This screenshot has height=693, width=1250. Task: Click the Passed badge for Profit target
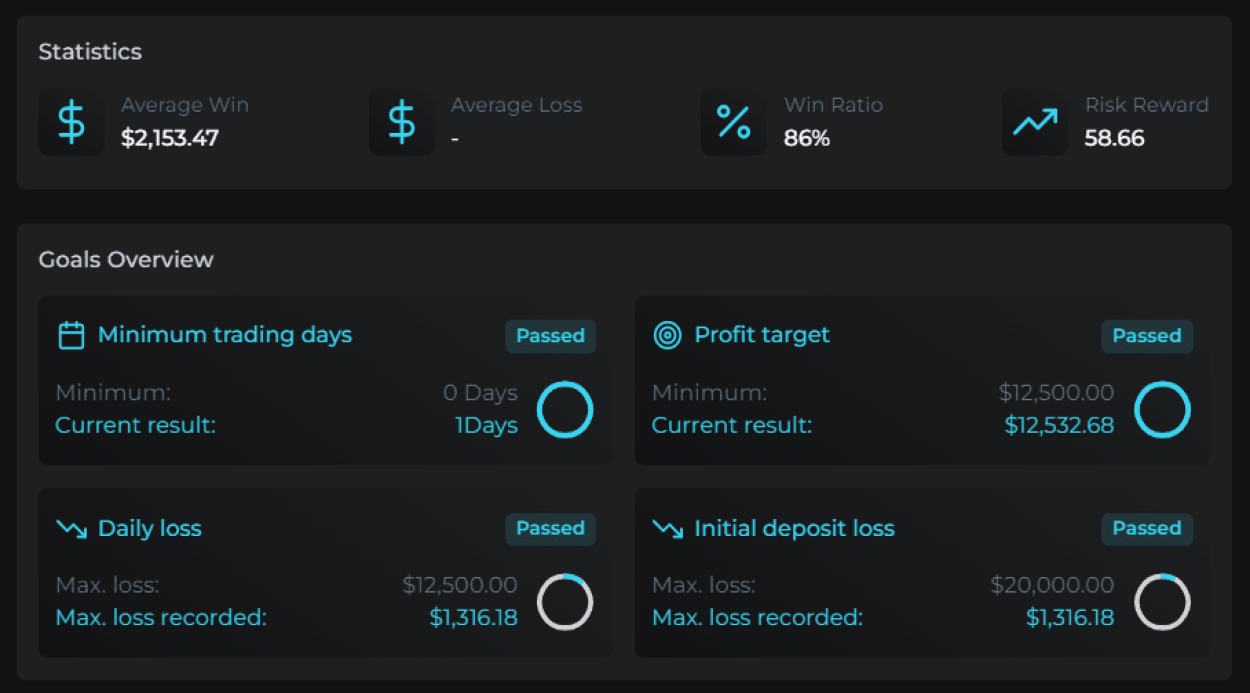[x=1147, y=336]
